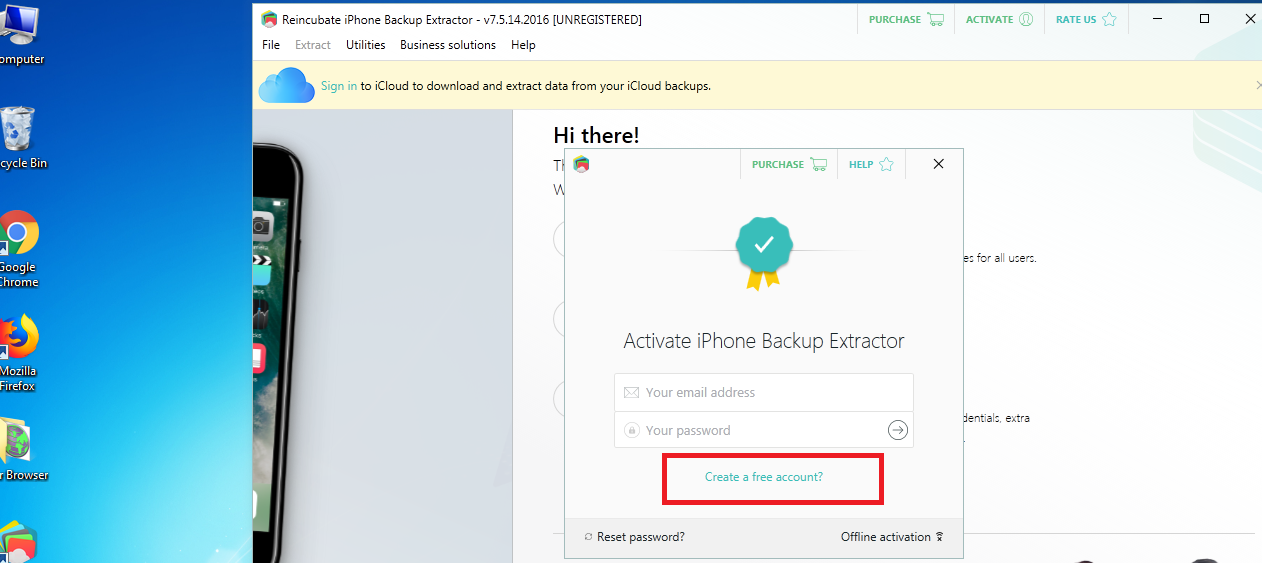Image resolution: width=1262 pixels, height=563 pixels.
Task: Click the Computer desktop icon
Action: 20,35
